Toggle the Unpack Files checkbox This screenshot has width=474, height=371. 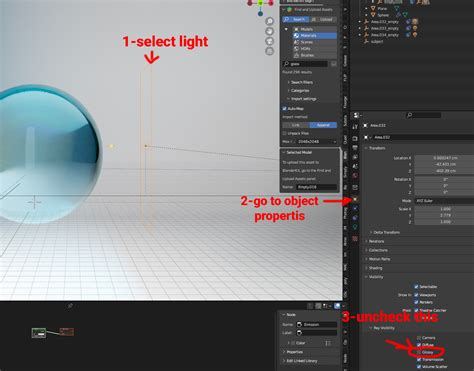pyautogui.click(x=284, y=133)
